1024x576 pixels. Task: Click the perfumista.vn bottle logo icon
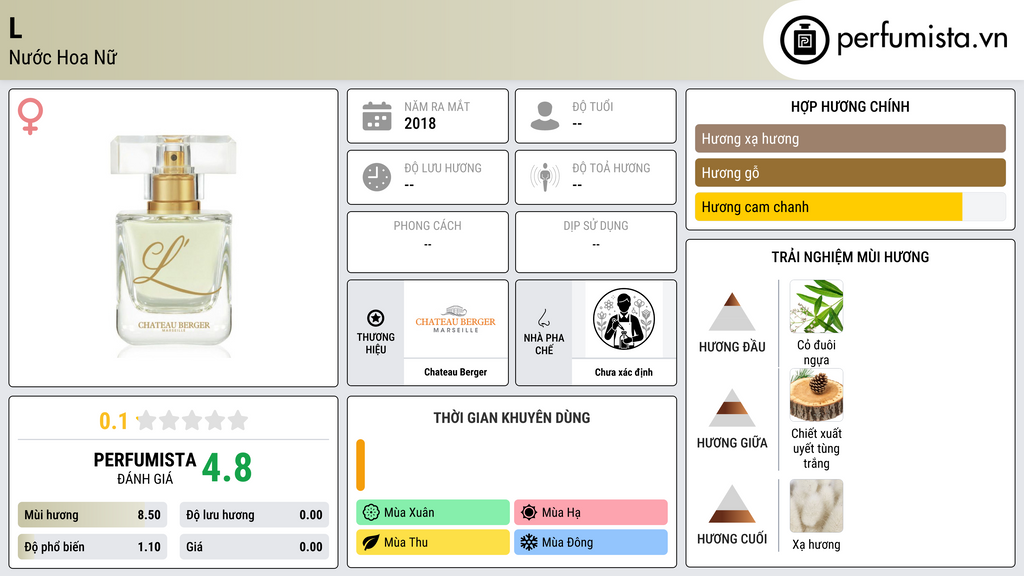click(804, 40)
